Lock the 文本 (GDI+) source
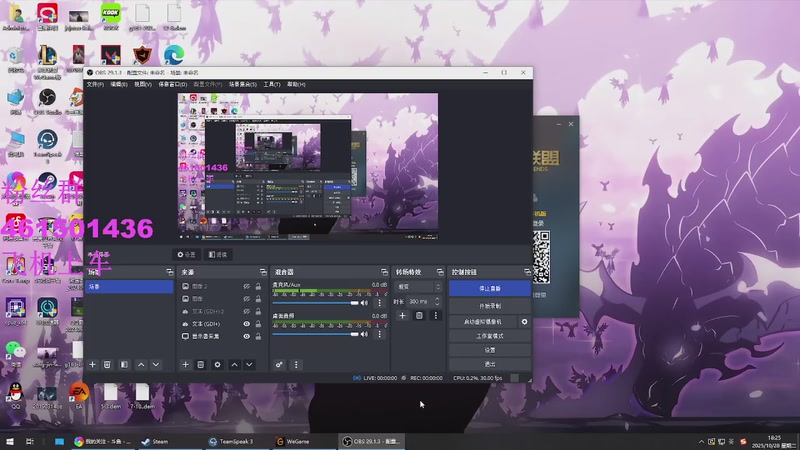800x450 pixels. [x=258, y=324]
